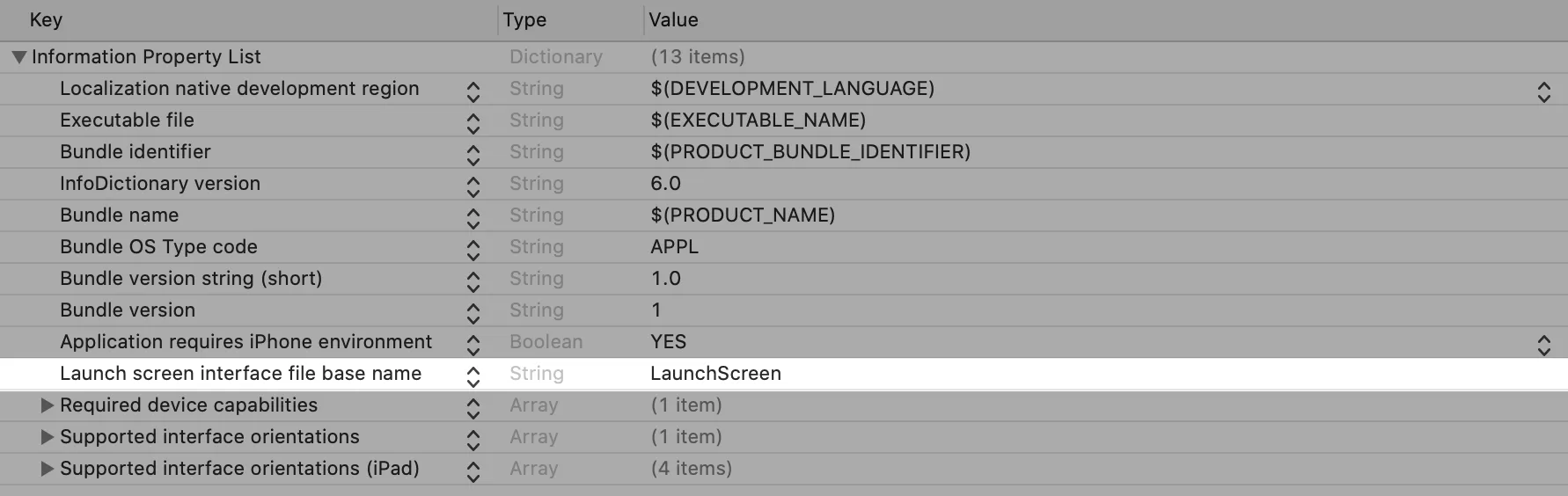Screen dimensions: 1568x496
Task: Expand the Supported interface orientations (iPad) array
Action: (x=48, y=469)
